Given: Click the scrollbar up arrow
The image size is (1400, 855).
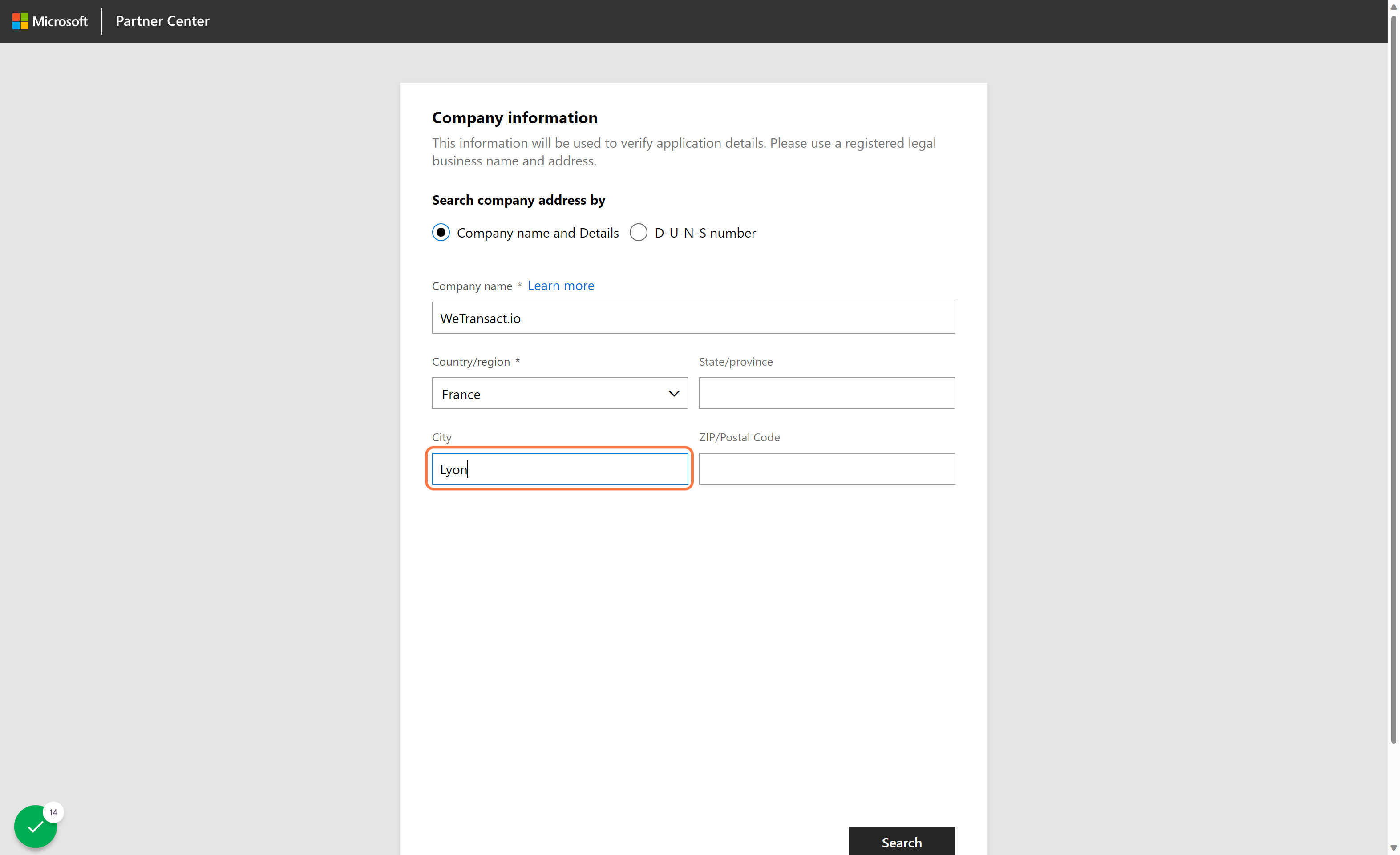Looking at the screenshot, I should tap(1393, 7).
